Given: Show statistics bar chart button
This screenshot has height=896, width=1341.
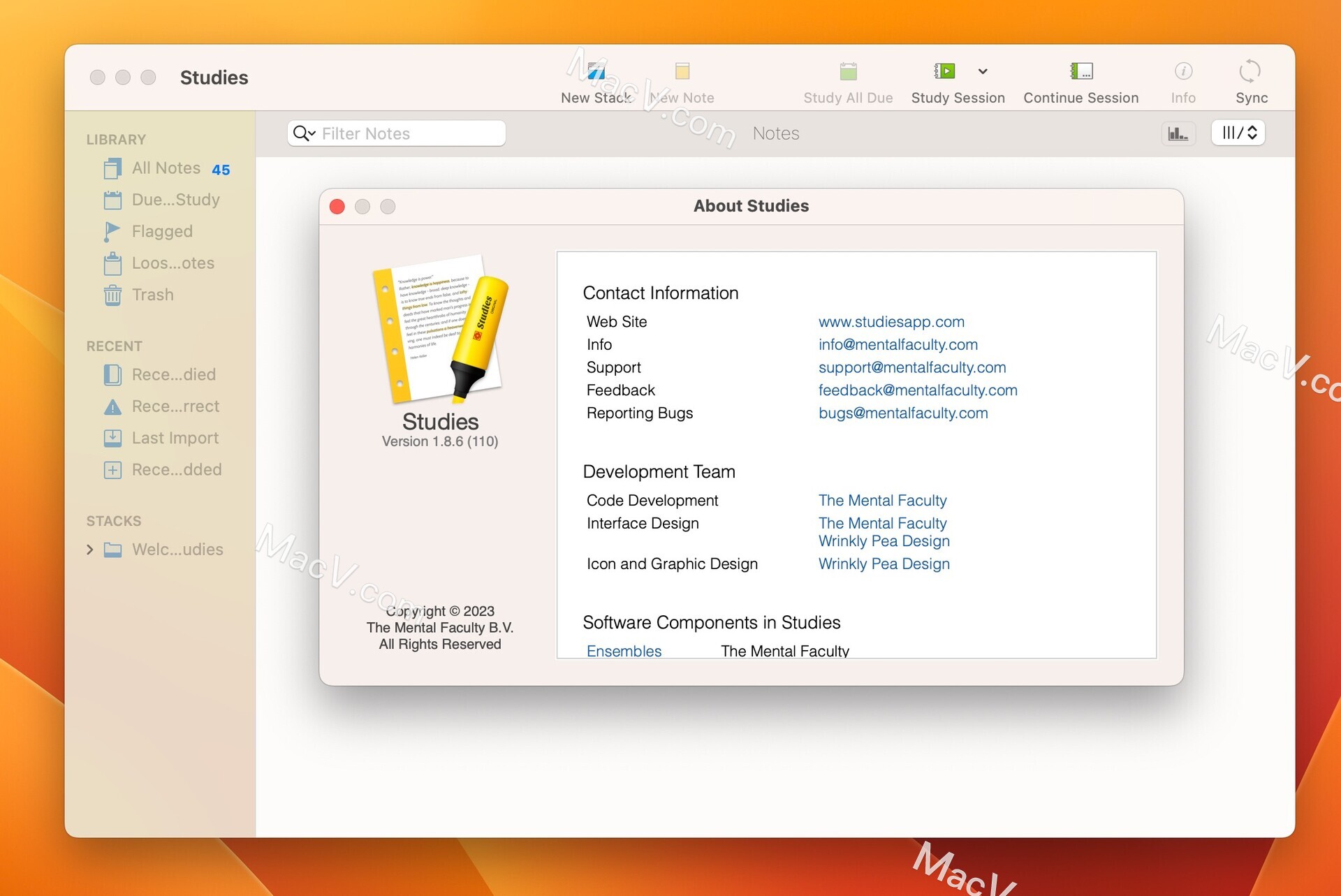Looking at the screenshot, I should click(x=1178, y=133).
